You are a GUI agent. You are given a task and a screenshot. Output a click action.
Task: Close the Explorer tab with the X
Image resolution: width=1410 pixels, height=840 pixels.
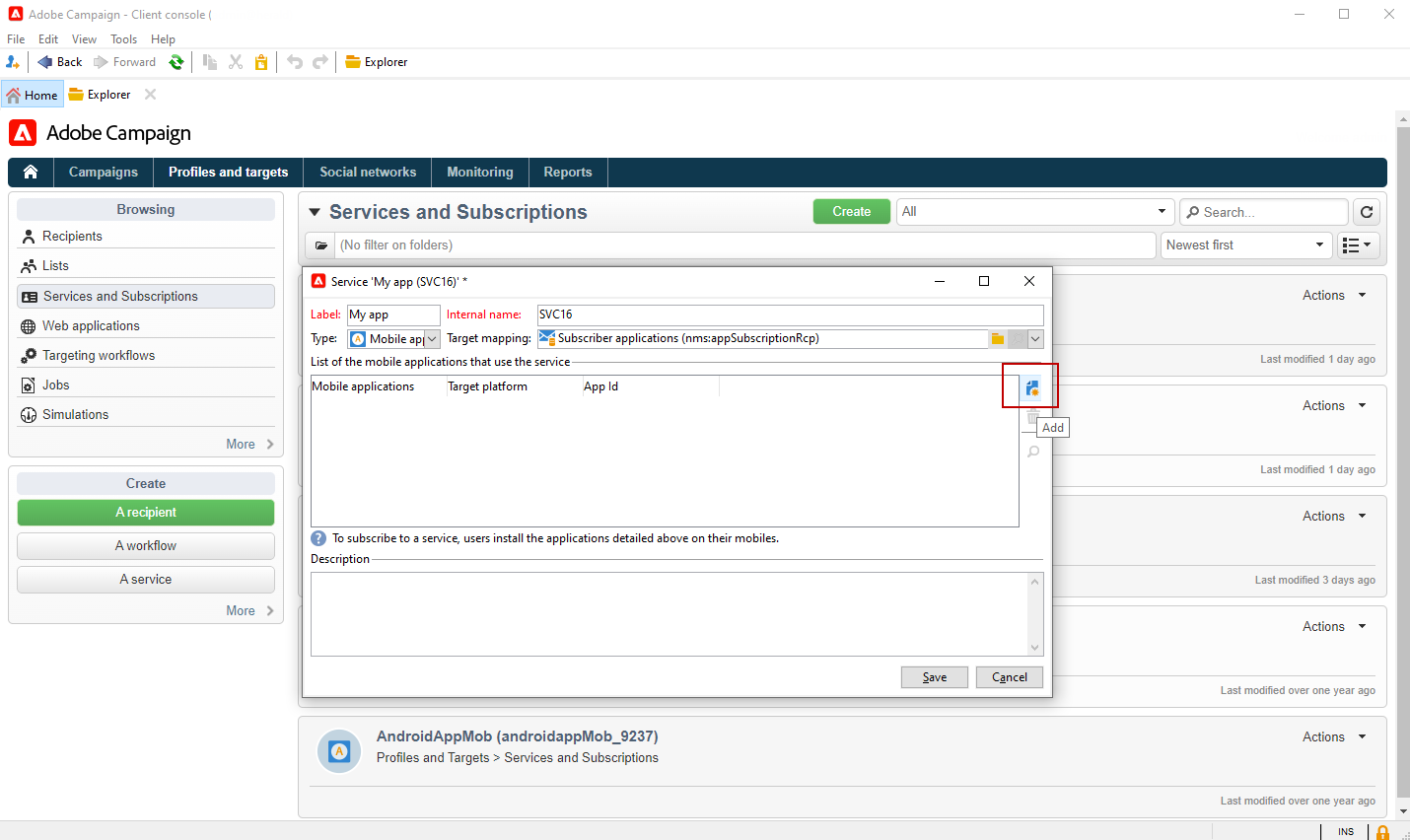pos(150,95)
